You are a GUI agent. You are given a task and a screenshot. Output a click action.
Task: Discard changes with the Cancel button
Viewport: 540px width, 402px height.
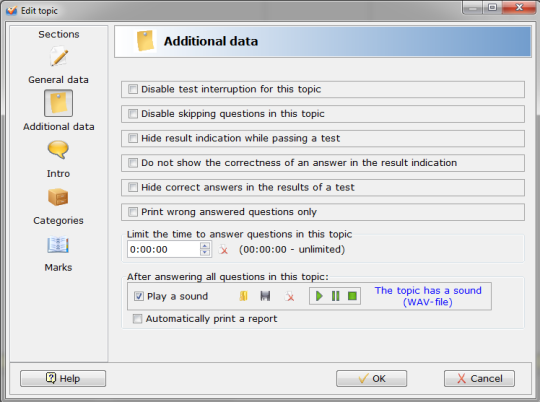(479, 378)
